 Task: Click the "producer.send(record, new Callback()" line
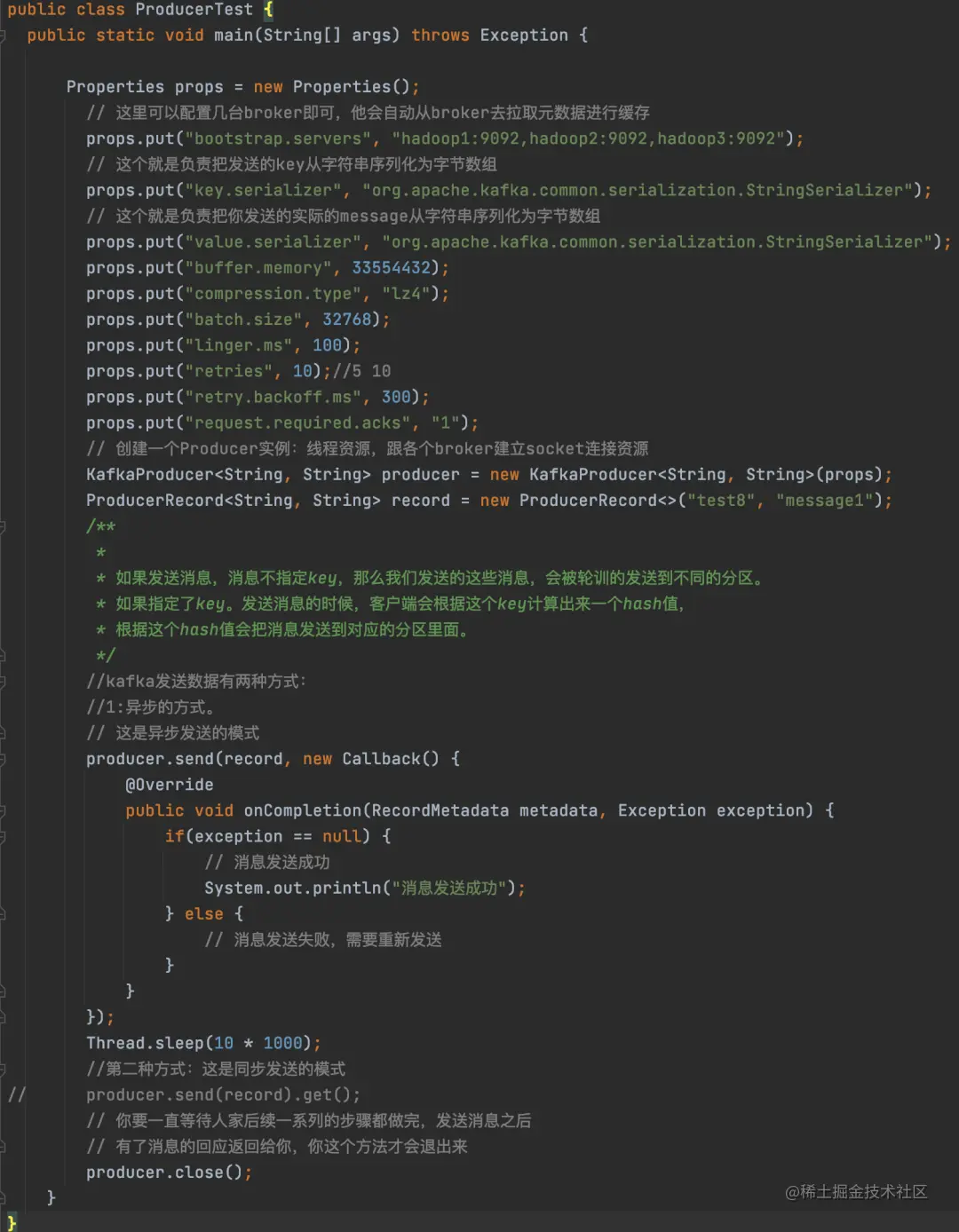coord(273,758)
